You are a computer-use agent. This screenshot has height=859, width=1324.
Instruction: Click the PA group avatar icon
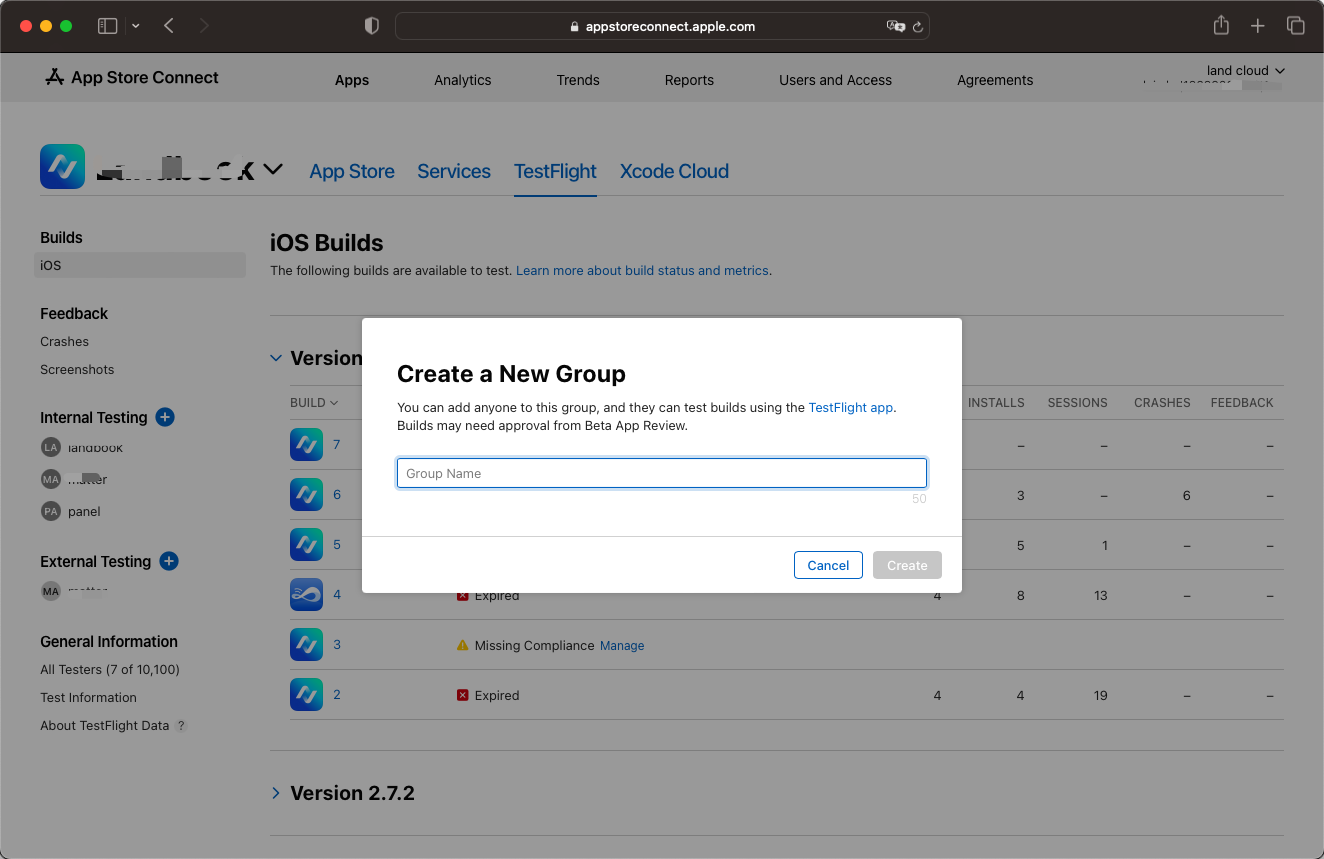51,511
